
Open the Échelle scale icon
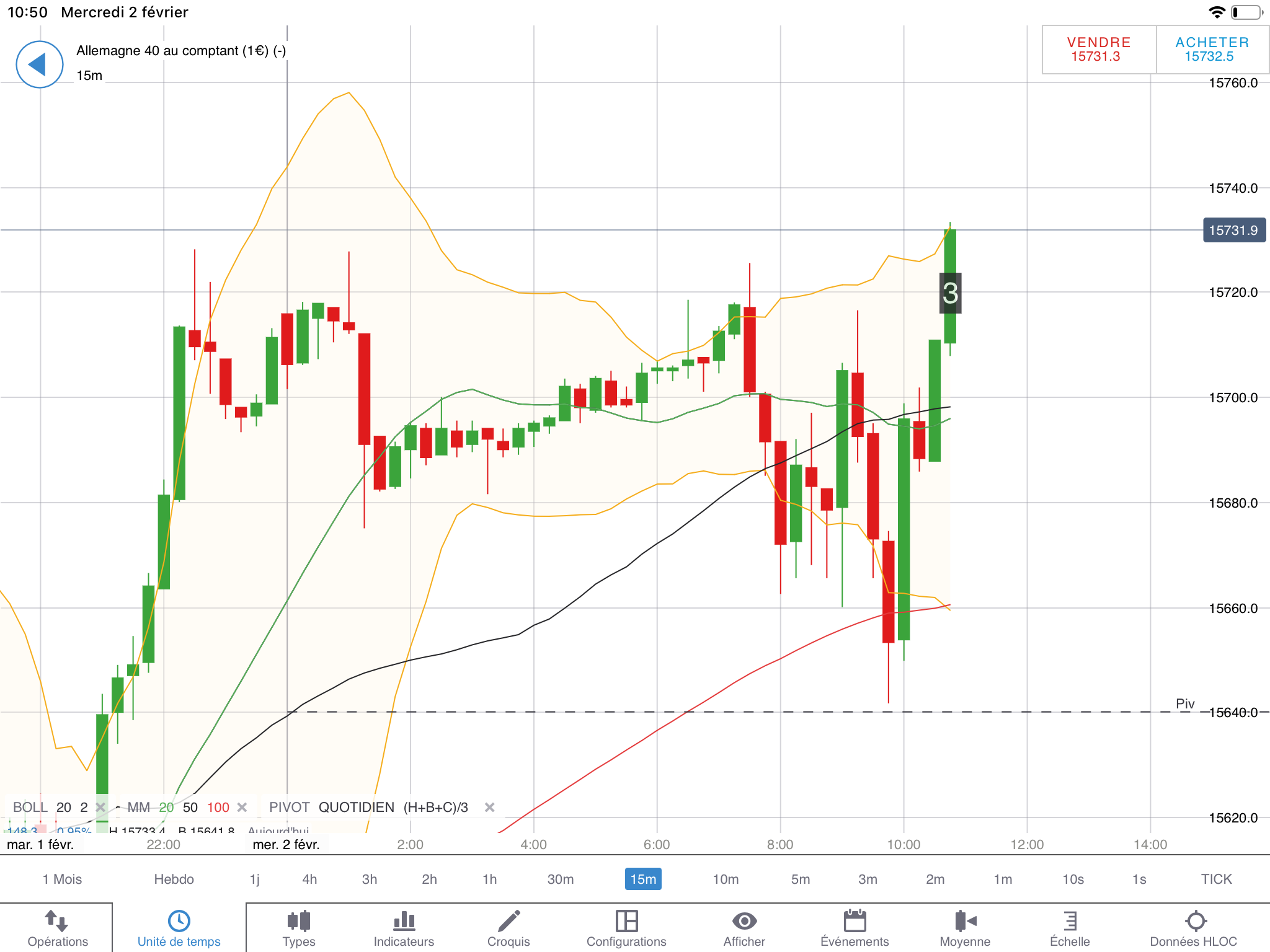point(1070,921)
